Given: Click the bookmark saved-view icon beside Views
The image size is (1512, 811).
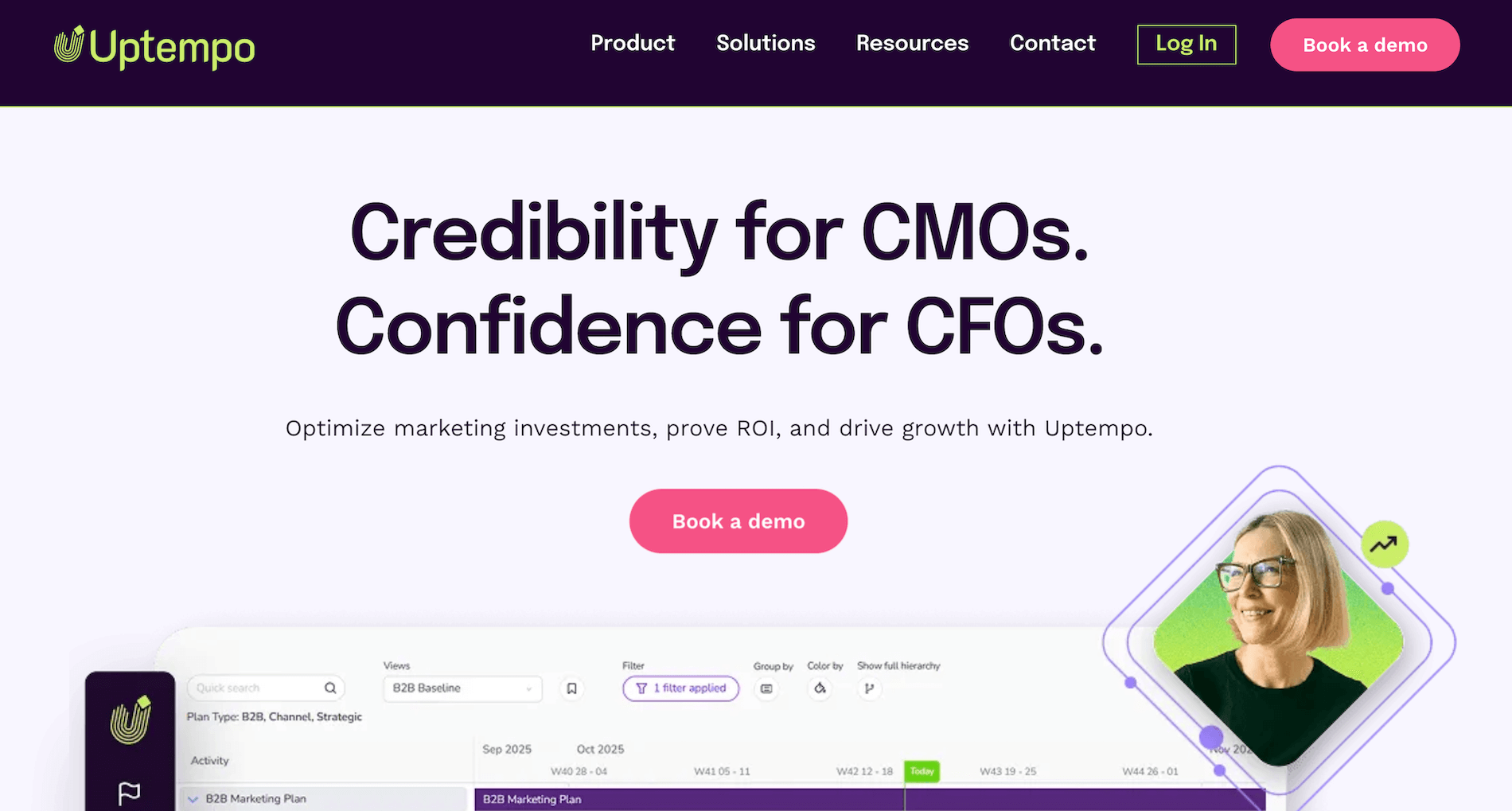Looking at the screenshot, I should point(571,688).
